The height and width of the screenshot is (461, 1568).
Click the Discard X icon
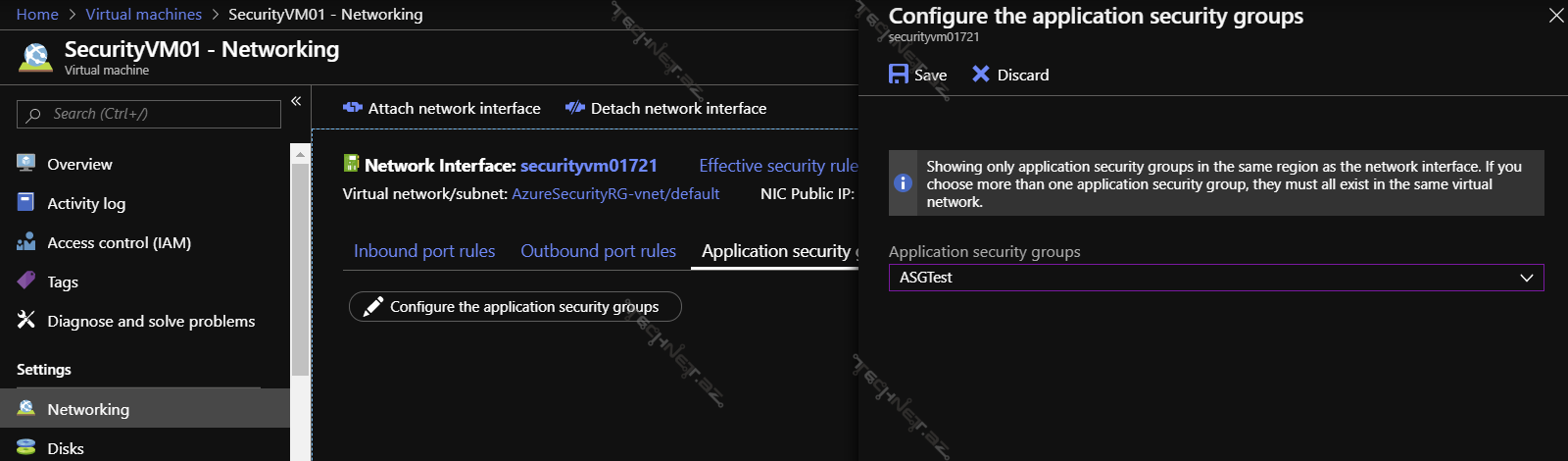980,75
